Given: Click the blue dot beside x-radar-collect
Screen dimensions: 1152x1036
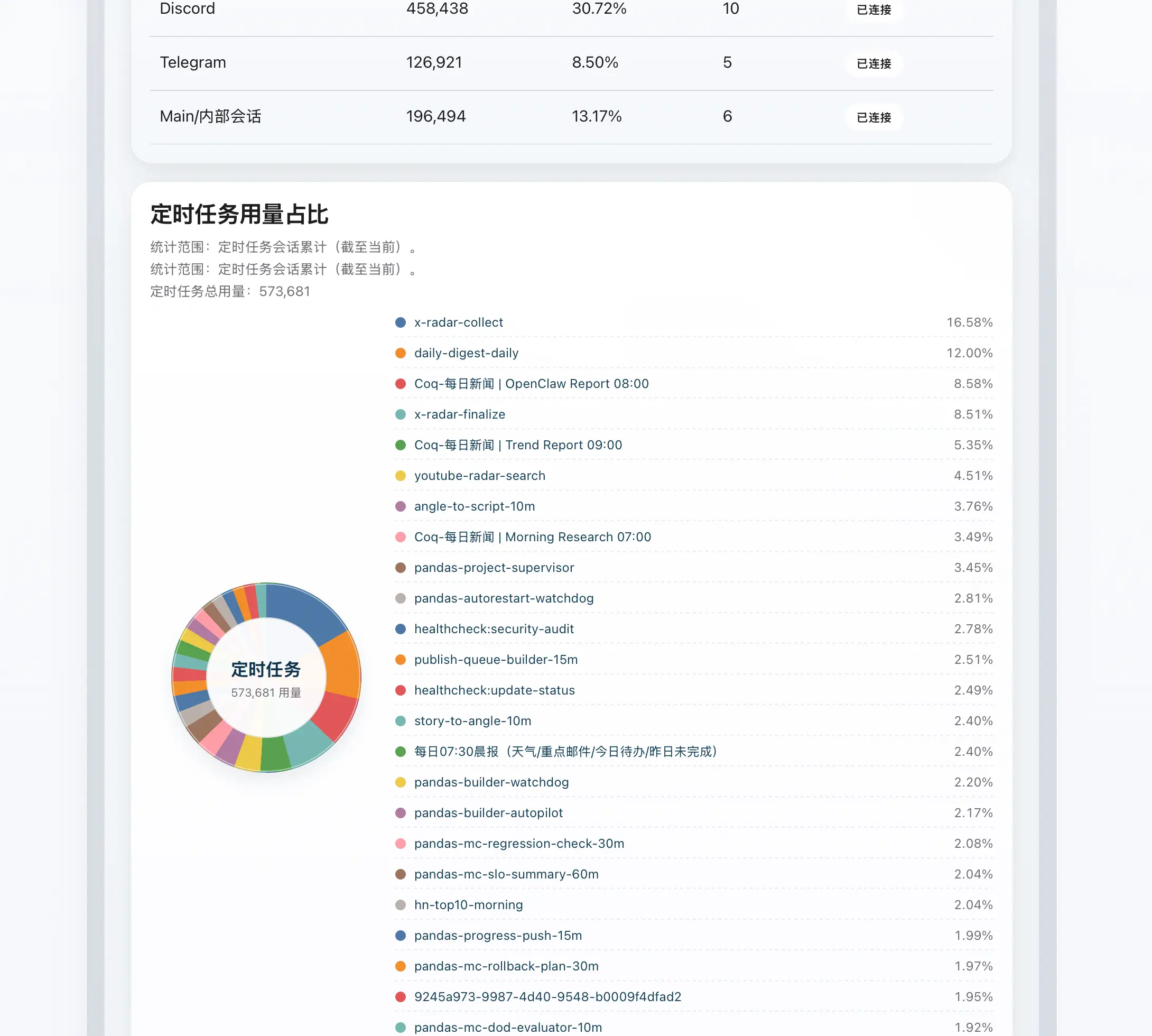Looking at the screenshot, I should point(401,322).
